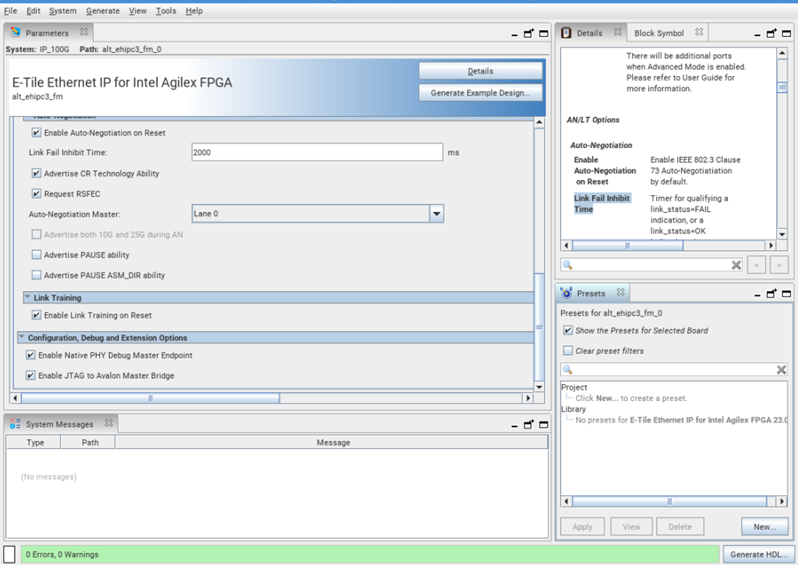Screen dimensions: 799x566
Task: Clear the Details search field X icon
Action: pyautogui.click(x=736, y=265)
